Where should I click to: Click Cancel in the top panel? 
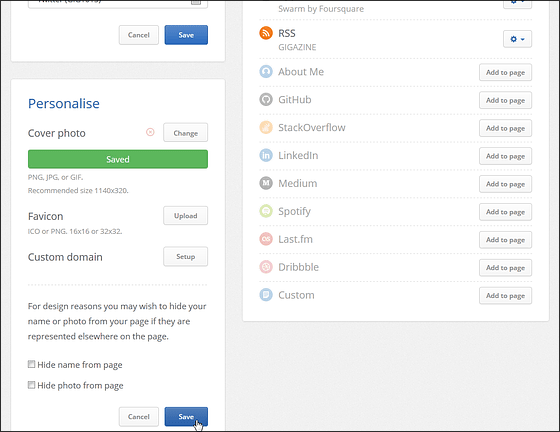point(139,35)
